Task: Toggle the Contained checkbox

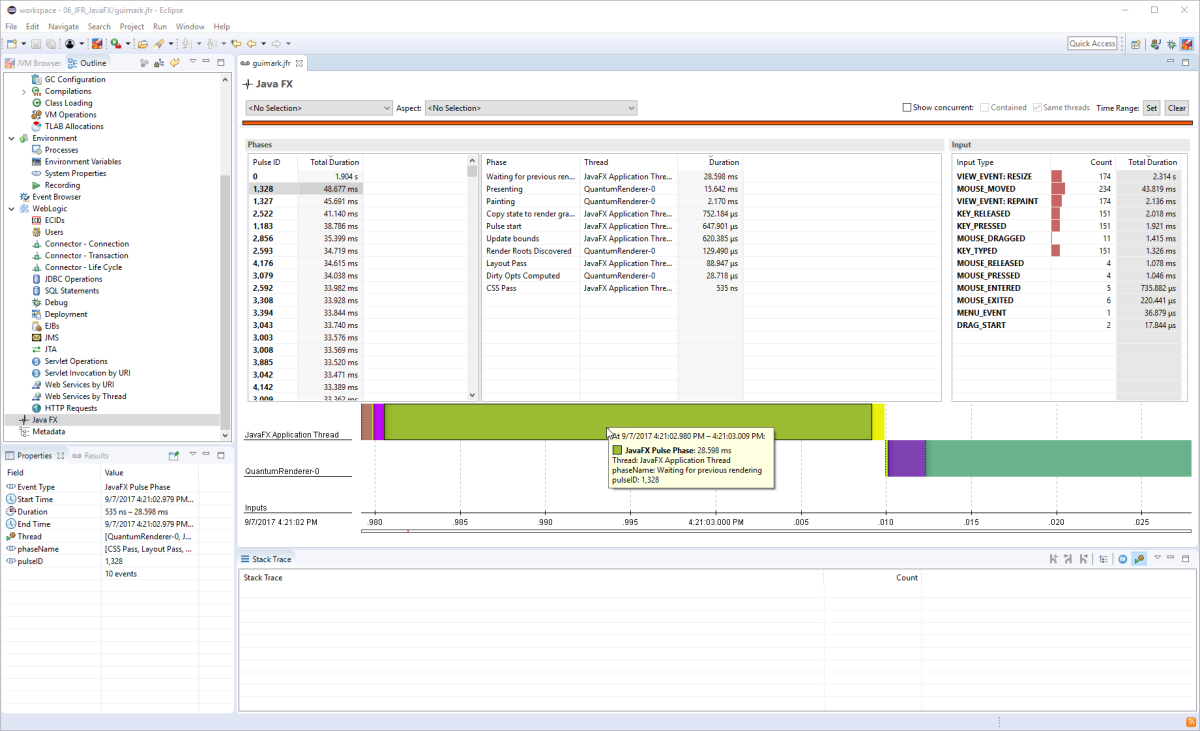Action: click(985, 108)
